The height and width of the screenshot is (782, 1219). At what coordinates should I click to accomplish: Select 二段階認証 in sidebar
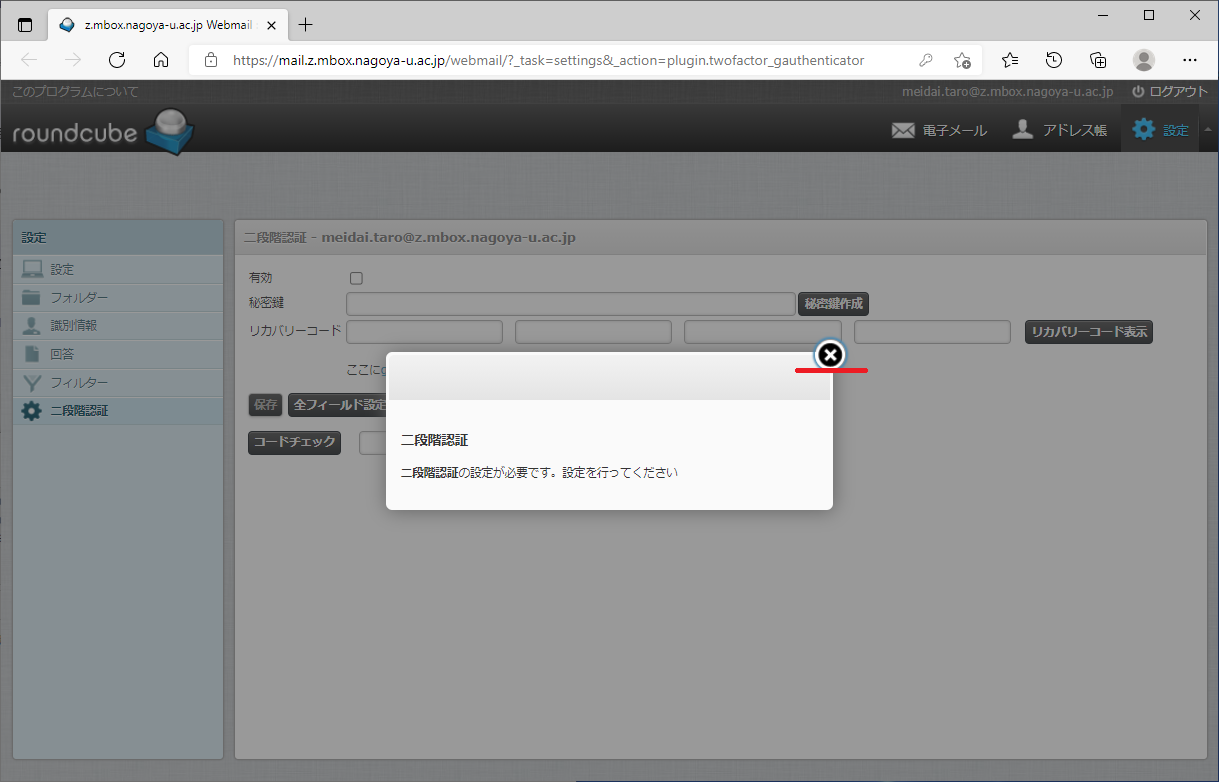(x=79, y=410)
